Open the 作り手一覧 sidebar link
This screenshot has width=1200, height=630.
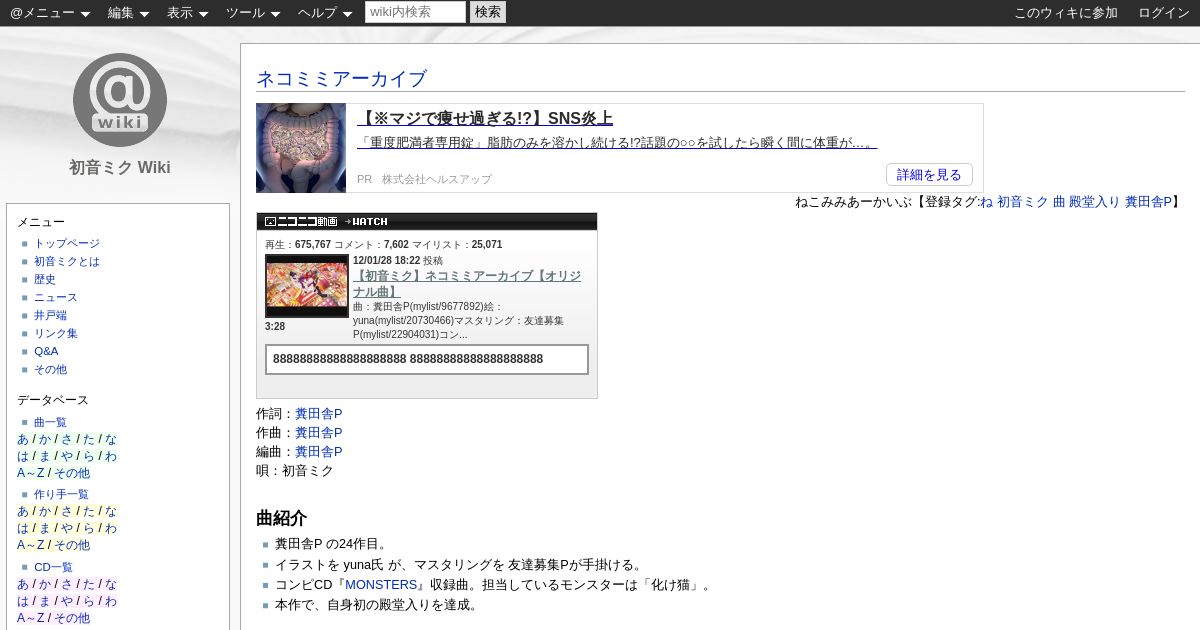[x=62, y=495]
